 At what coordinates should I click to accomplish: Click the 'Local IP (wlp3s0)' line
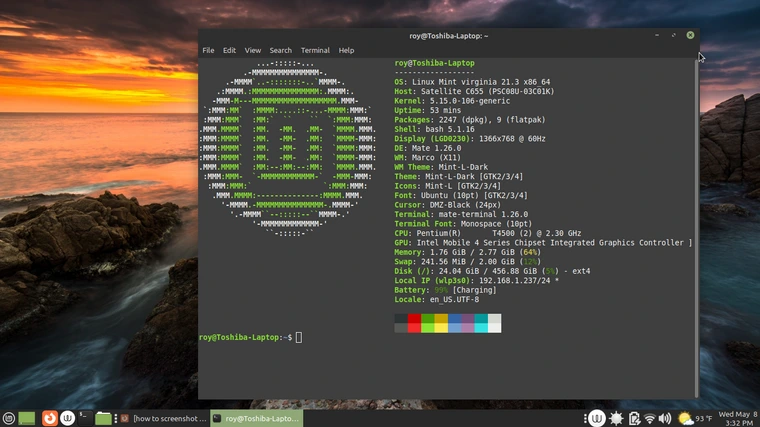476,280
